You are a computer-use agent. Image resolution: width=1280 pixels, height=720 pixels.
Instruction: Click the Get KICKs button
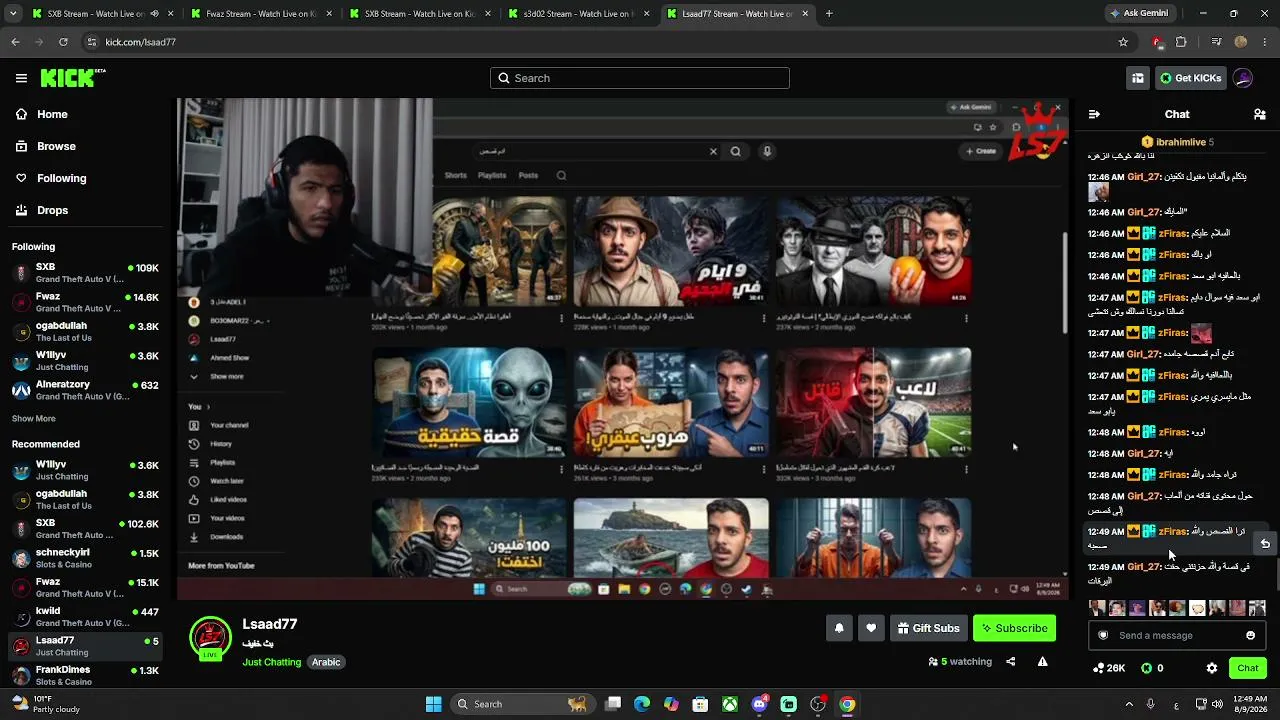[x=1190, y=78]
